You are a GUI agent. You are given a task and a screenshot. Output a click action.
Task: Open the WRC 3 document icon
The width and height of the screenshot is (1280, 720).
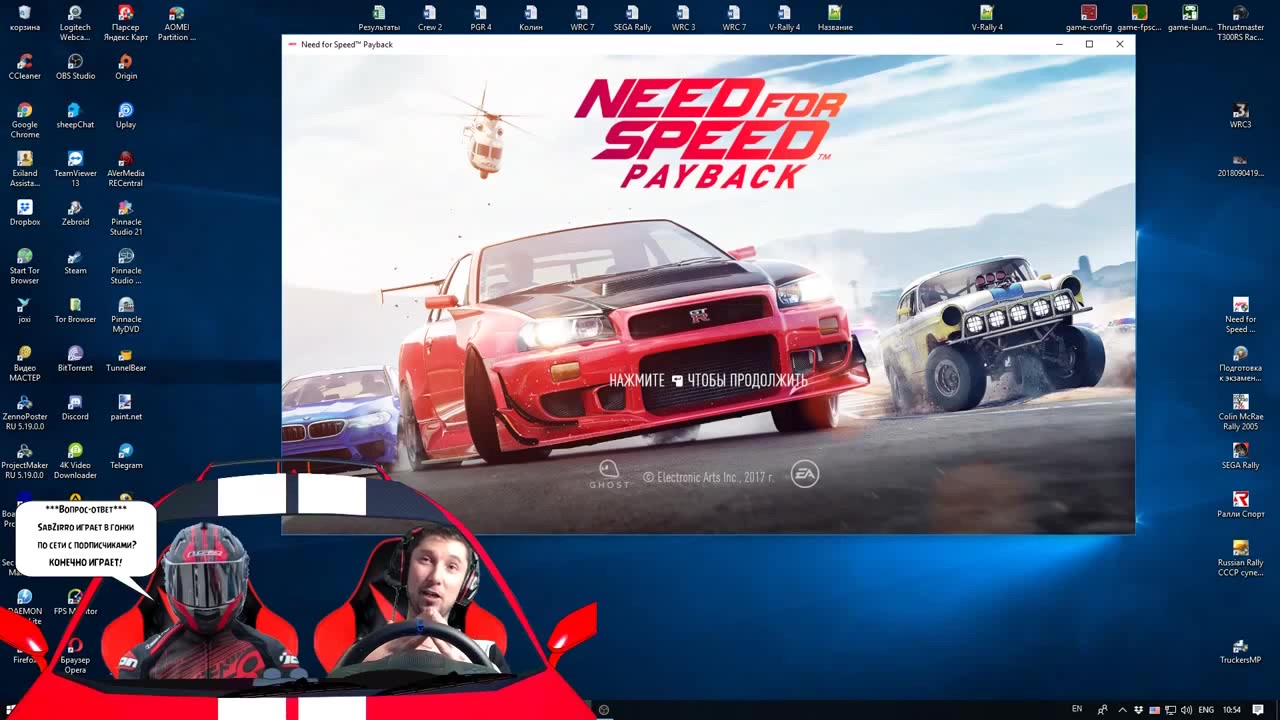[x=684, y=18]
